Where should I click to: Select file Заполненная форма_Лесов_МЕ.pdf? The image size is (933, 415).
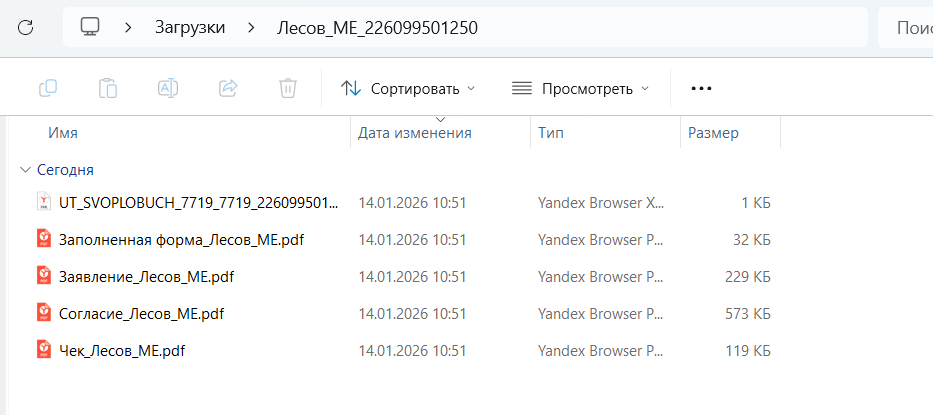pos(181,239)
